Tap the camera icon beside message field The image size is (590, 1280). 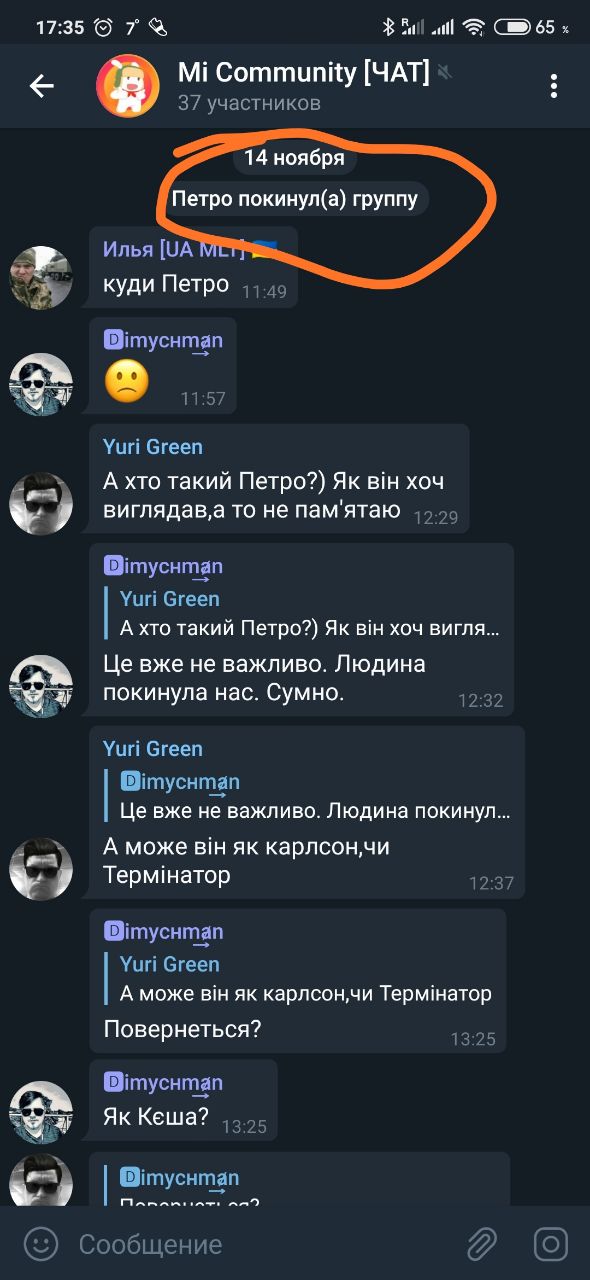pyautogui.click(x=551, y=1244)
